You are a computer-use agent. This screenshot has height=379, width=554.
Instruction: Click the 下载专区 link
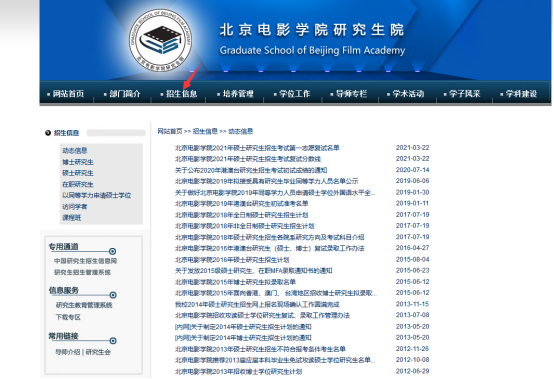(x=68, y=317)
